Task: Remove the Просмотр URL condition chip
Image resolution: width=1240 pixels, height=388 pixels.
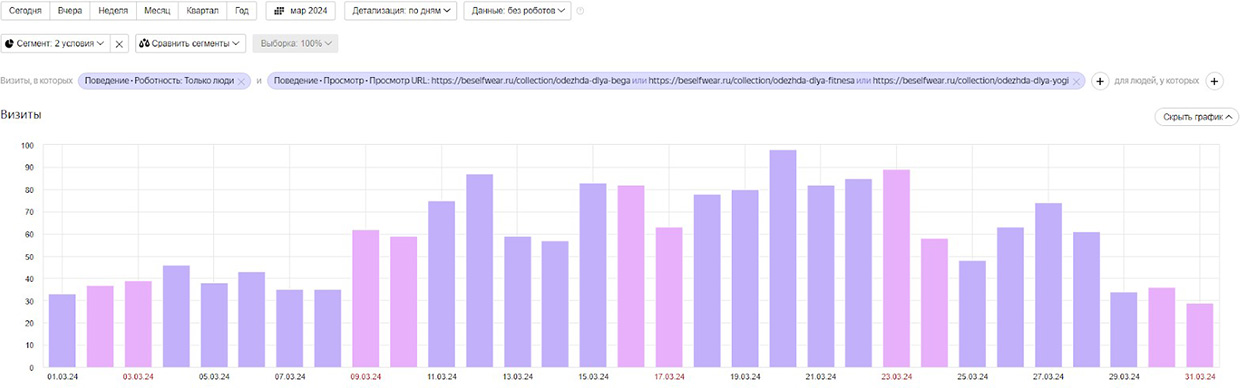Action: point(1076,82)
